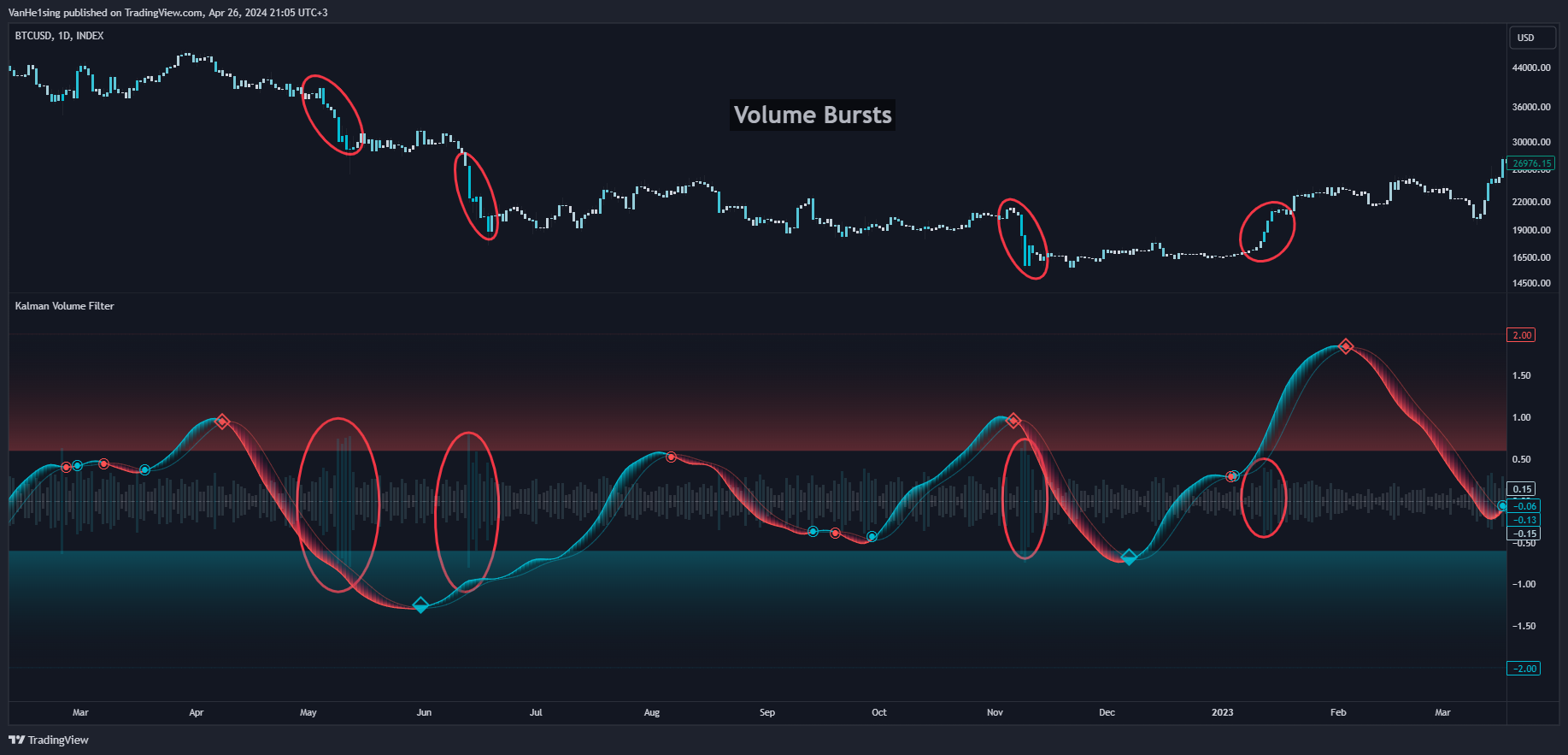1568x755 pixels.
Task: Click the BTCUSD, 1D, INDEX symbol label
Action: [59, 36]
